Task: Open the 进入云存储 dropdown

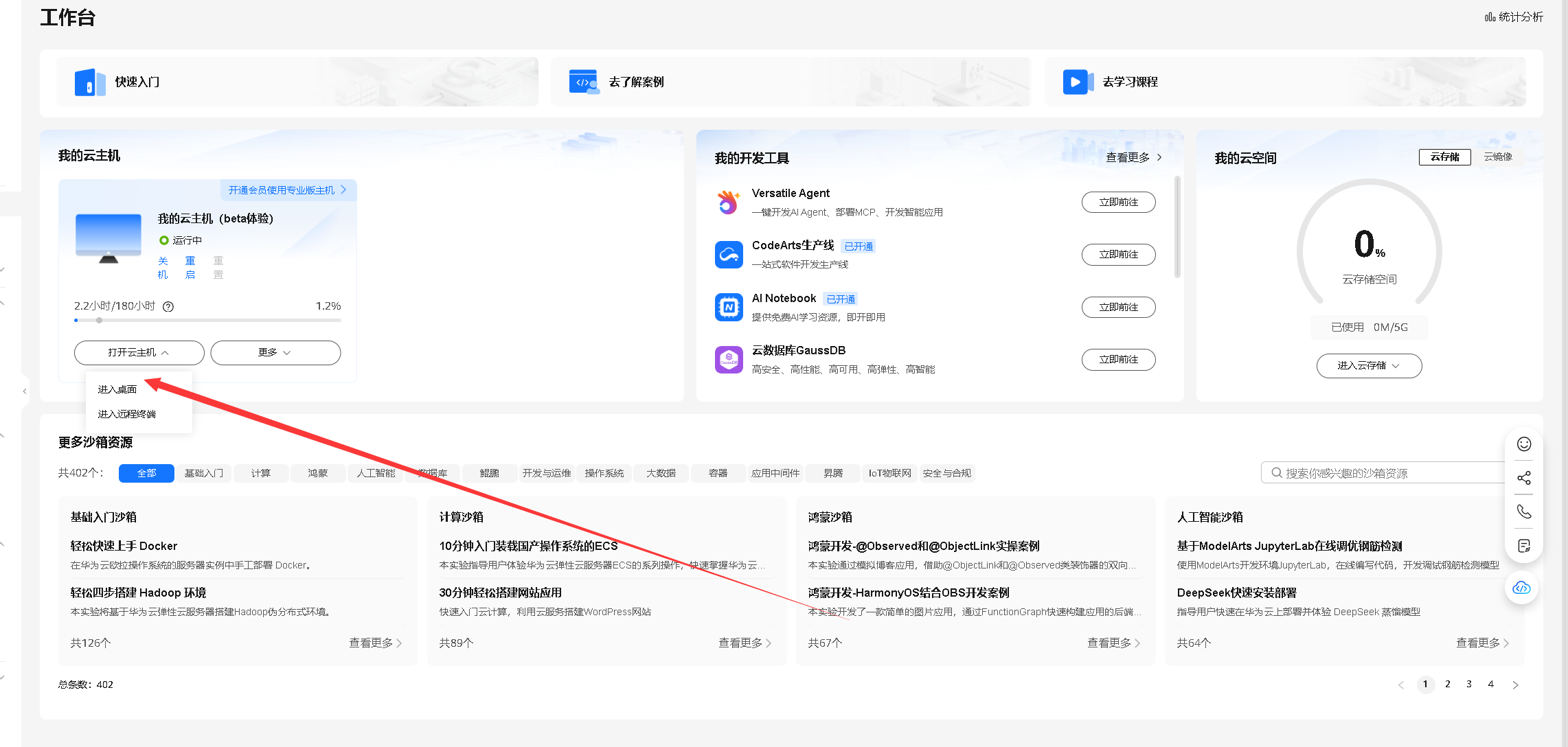Action: (1369, 365)
